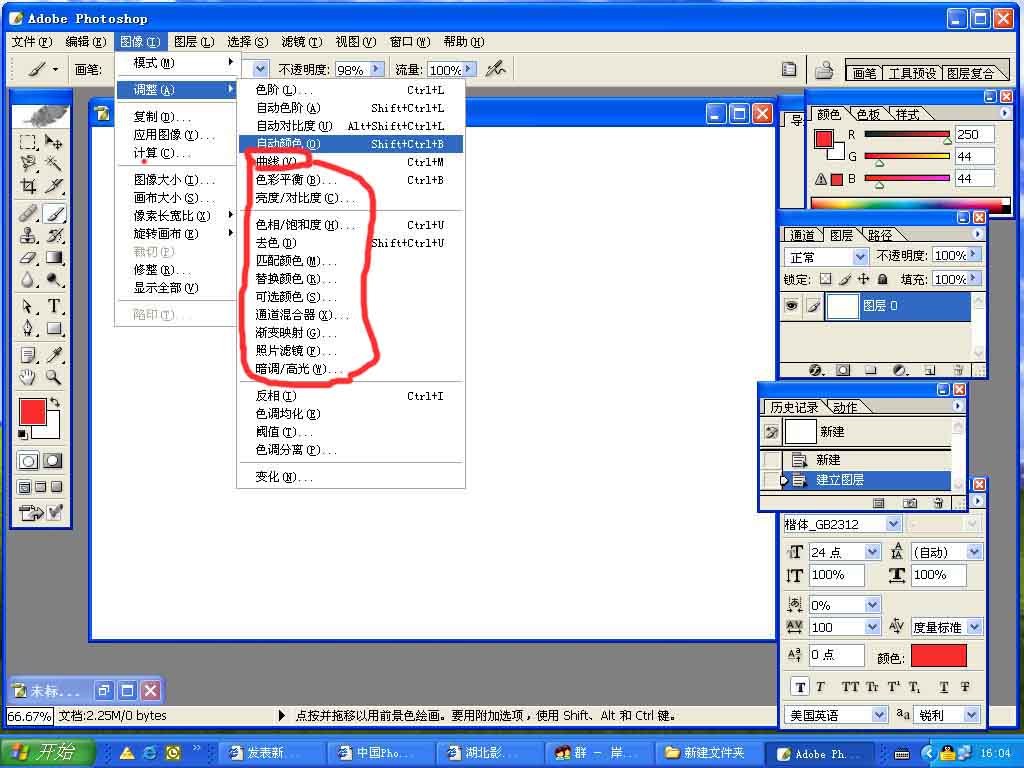The width and height of the screenshot is (1024, 768).
Task: Toggle visibility of 图层 0
Action: [x=792, y=306]
